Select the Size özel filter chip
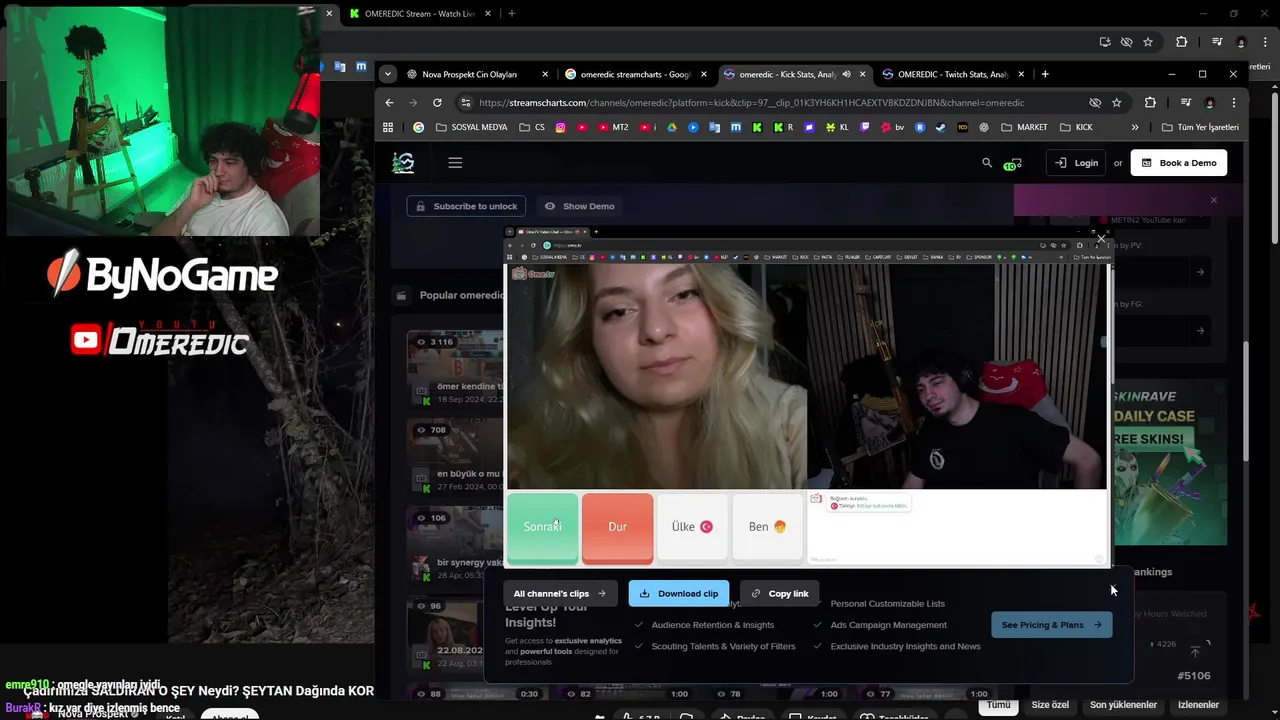Viewport: 1280px width, 720px height. pos(1050,705)
